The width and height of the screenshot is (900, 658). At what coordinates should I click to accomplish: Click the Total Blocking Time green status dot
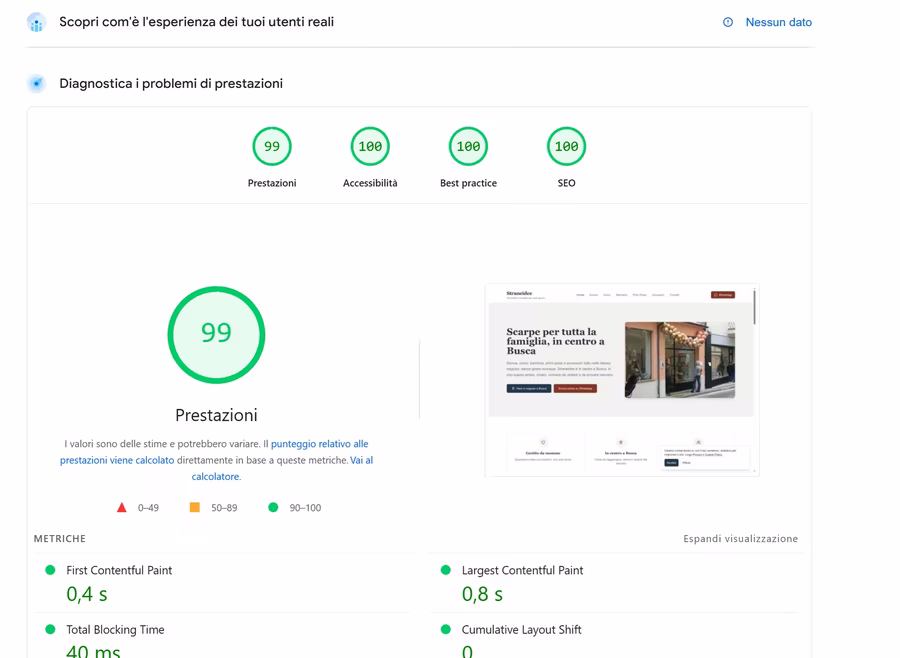tap(50, 629)
